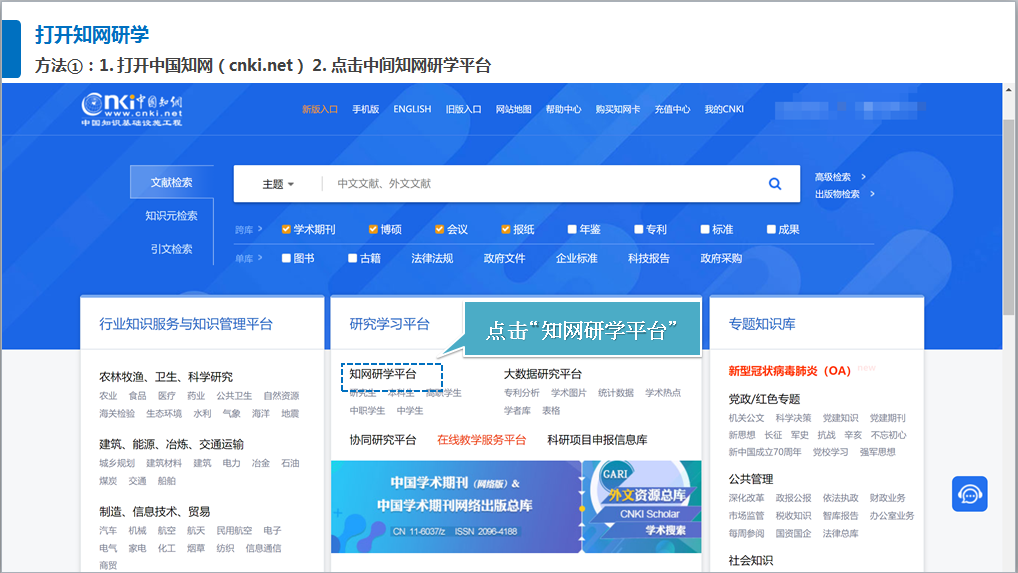
Task: Click the search input field
Action: [x=545, y=184]
